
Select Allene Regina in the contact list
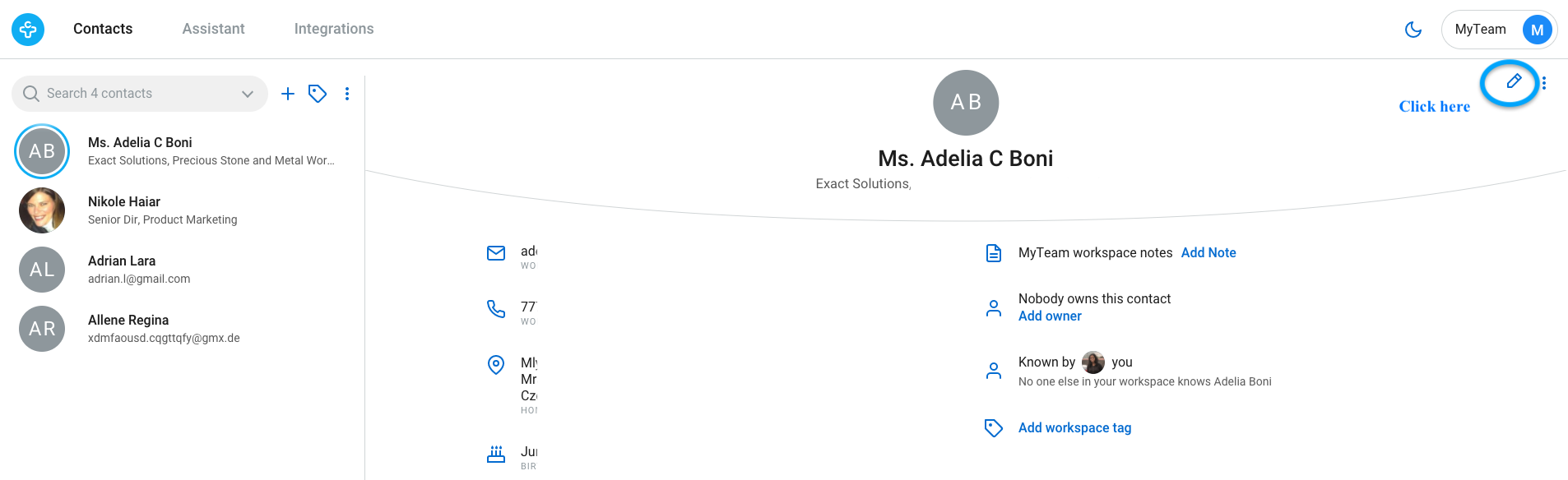tap(183, 329)
